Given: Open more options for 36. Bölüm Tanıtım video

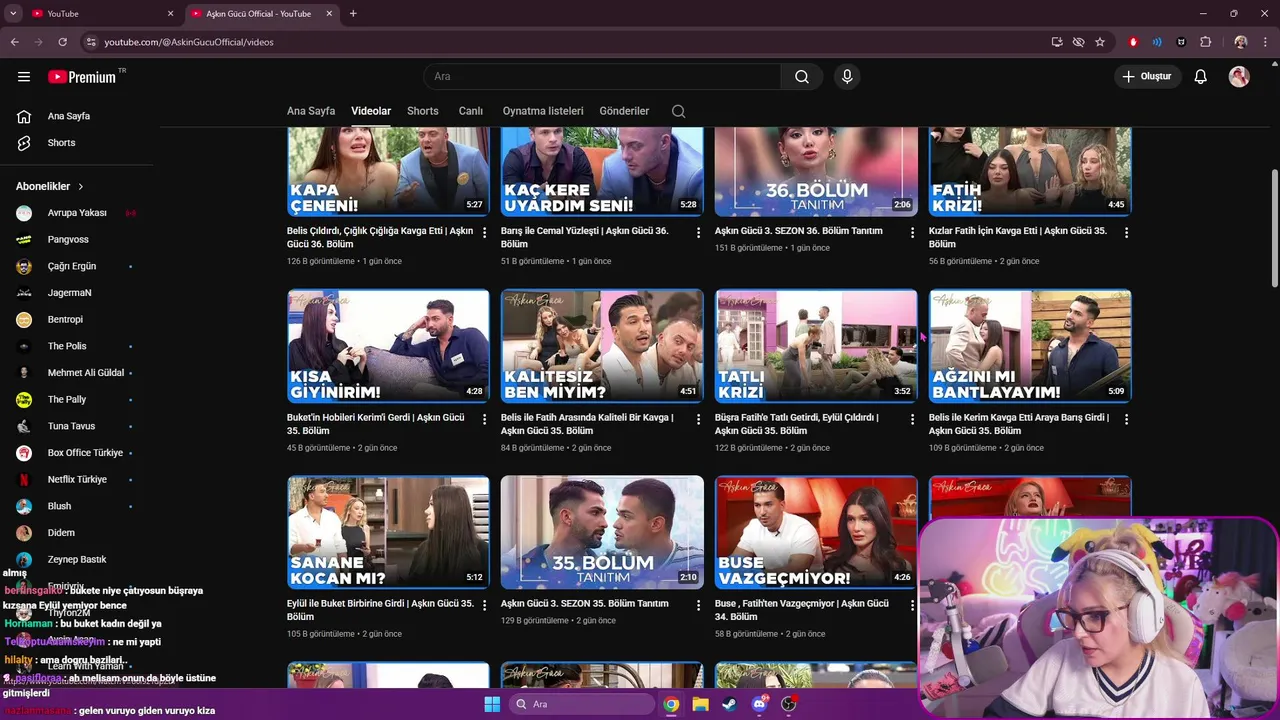Looking at the screenshot, I should coord(912,232).
